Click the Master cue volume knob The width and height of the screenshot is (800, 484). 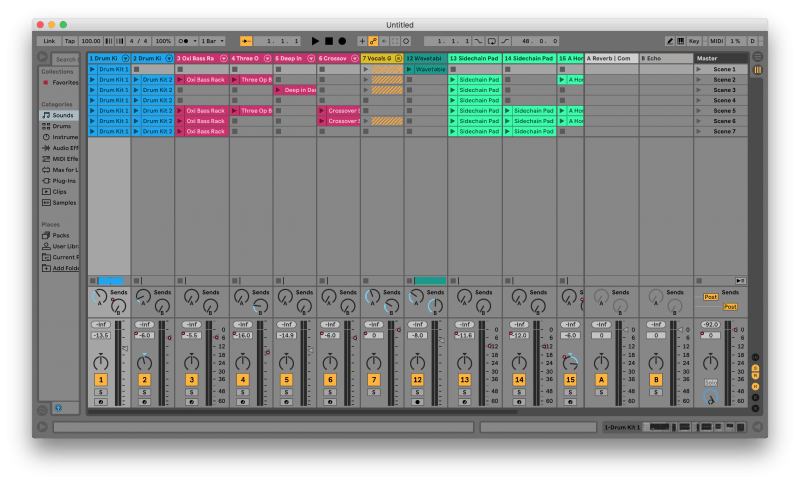click(x=710, y=397)
